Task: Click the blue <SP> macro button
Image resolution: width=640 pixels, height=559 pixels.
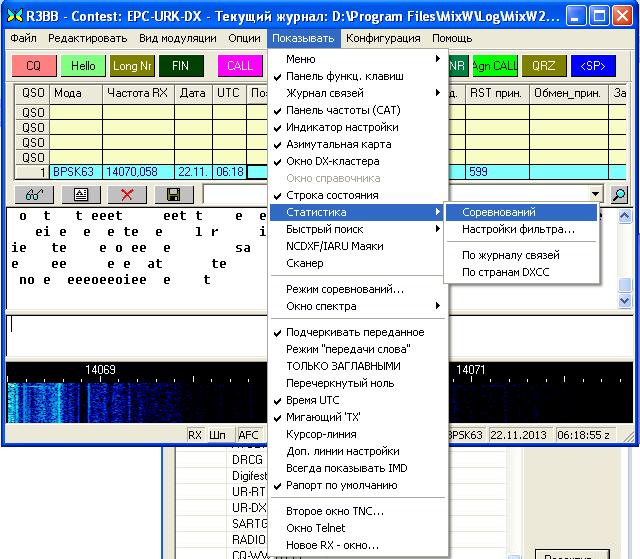Action: coord(592,66)
